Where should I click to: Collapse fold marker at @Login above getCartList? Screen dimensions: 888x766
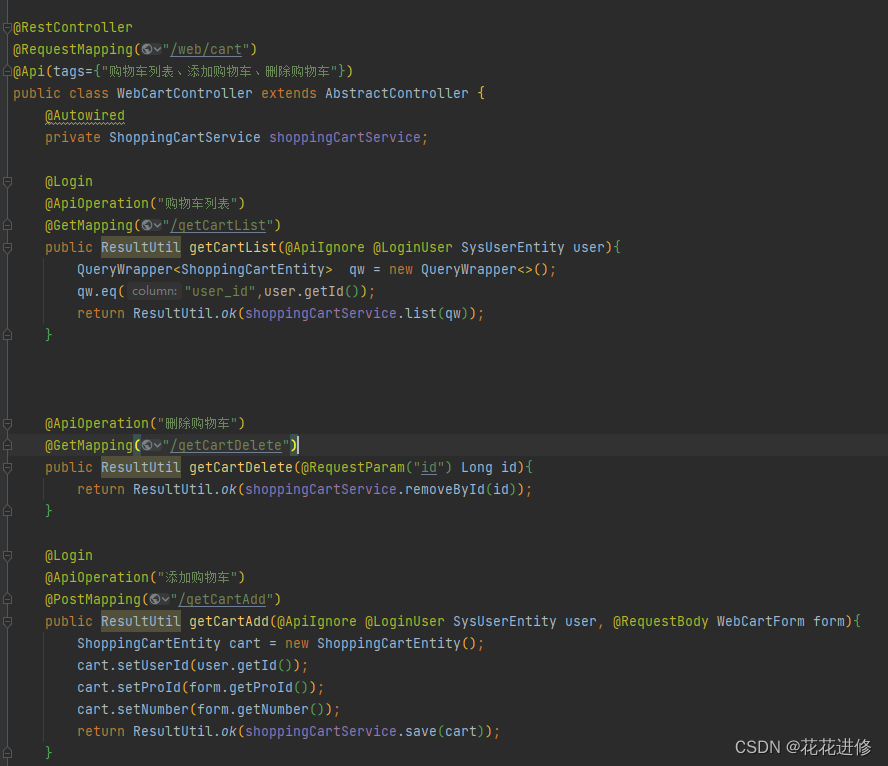click(x=7, y=182)
